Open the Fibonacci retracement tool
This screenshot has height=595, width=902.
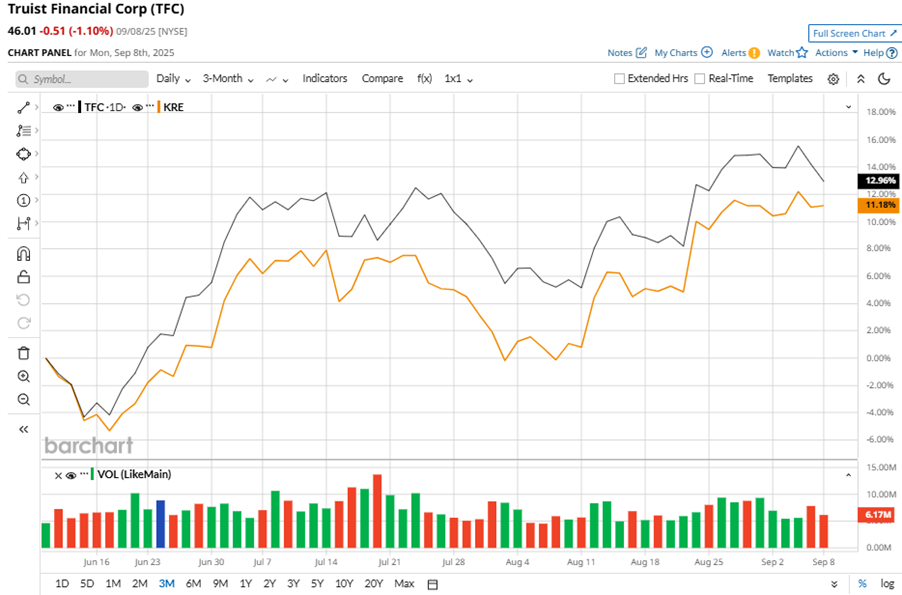click(x=23, y=131)
